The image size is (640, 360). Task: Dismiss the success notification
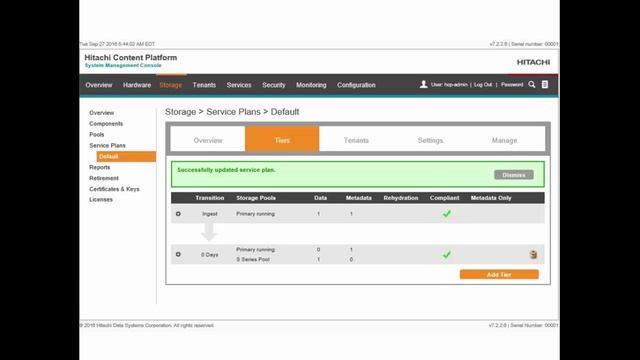pyautogui.click(x=513, y=175)
